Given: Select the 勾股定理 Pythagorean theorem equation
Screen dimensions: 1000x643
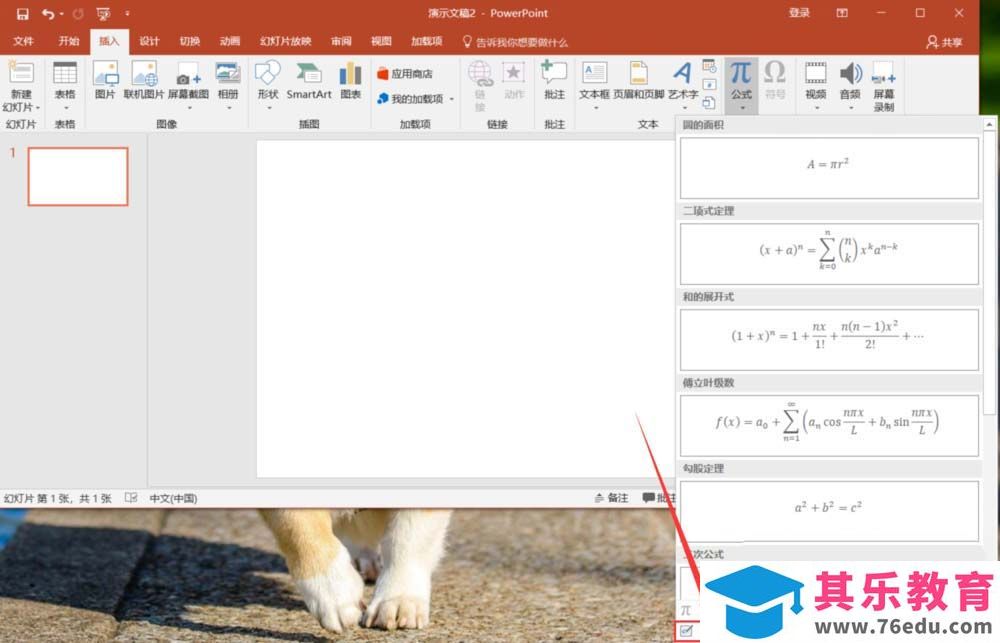Looking at the screenshot, I should point(829,511).
